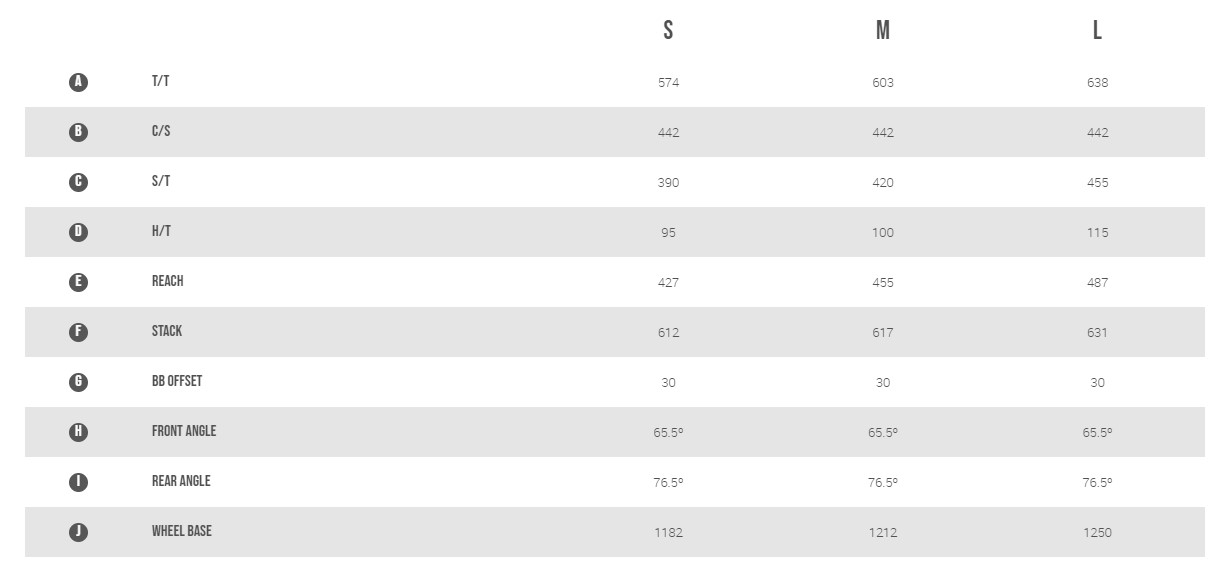
Task: Click the FRONT ANGLE row label
Action: coord(184,431)
